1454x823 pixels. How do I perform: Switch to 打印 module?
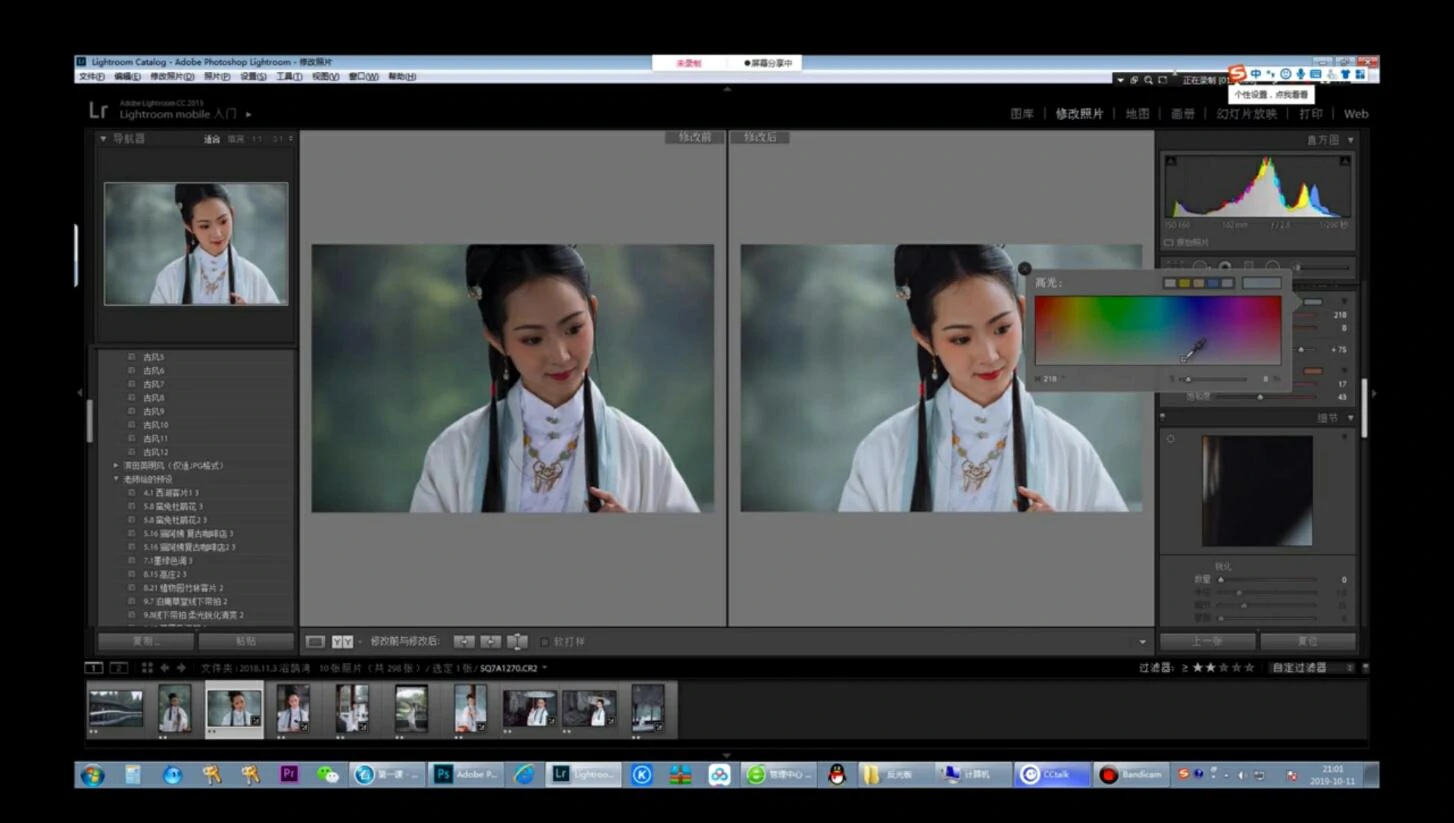pyautogui.click(x=1311, y=114)
